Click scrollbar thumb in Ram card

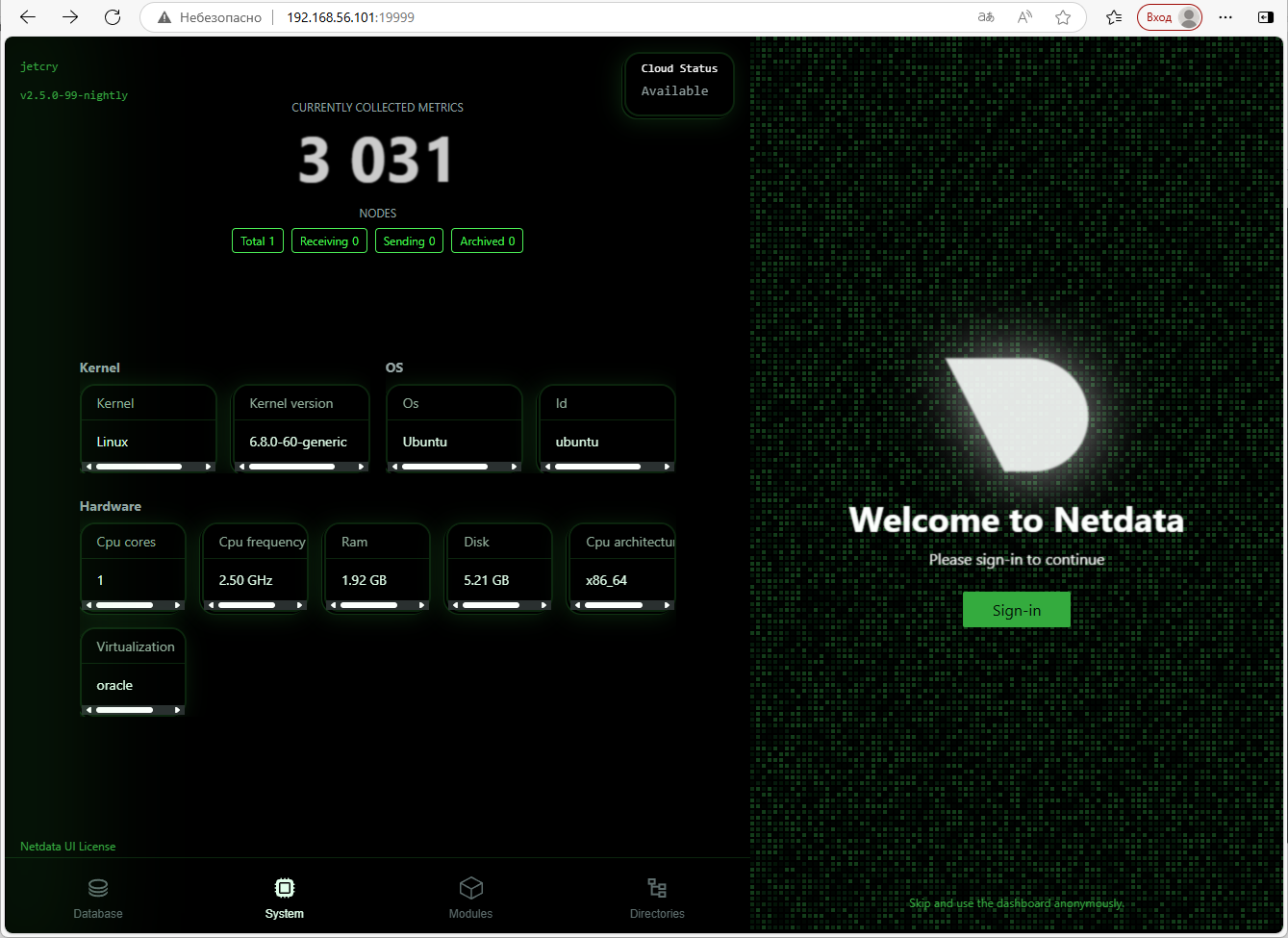point(368,605)
